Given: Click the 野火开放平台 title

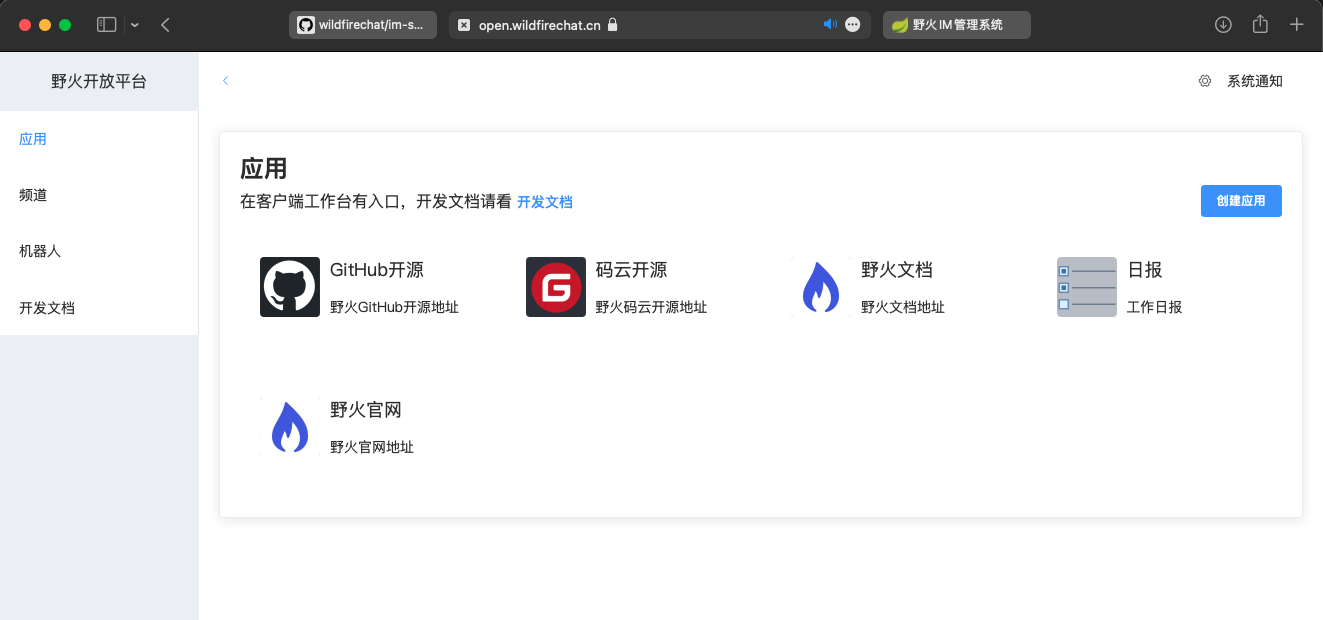Looking at the screenshot, I should coord(99,81).
